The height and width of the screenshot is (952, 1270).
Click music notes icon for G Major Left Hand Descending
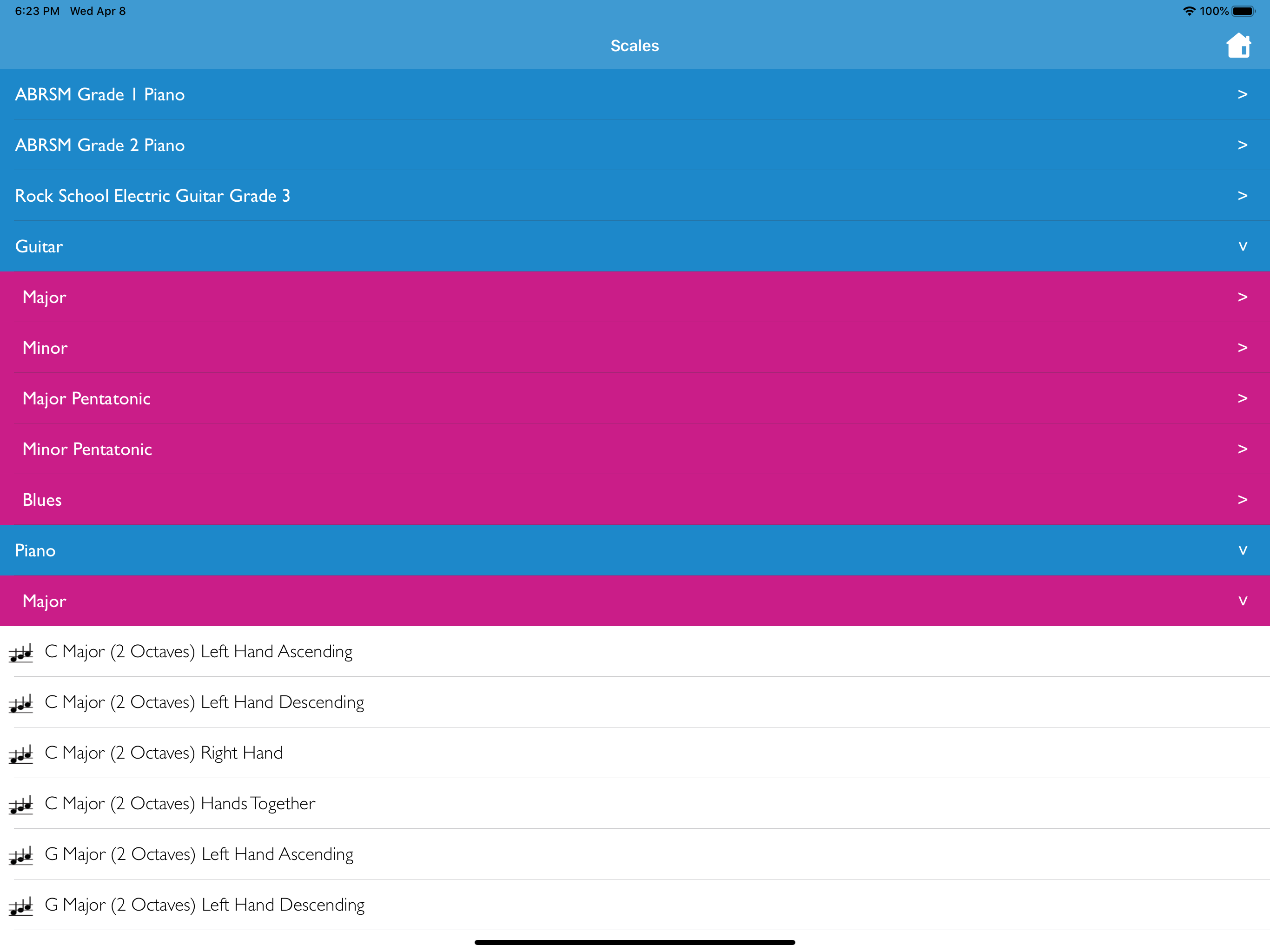21,906
